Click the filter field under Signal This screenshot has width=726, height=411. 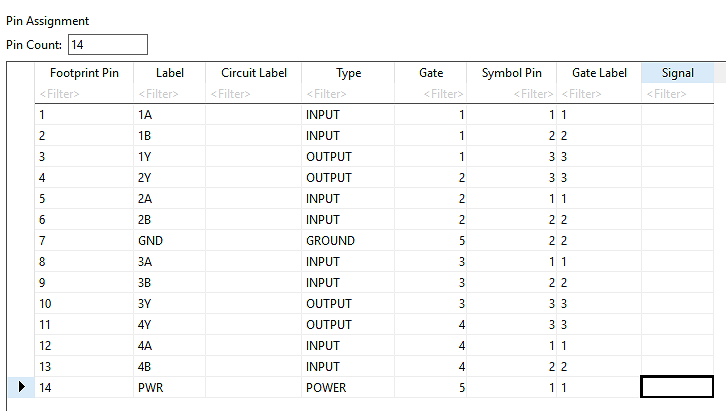(x=677, y=94)
